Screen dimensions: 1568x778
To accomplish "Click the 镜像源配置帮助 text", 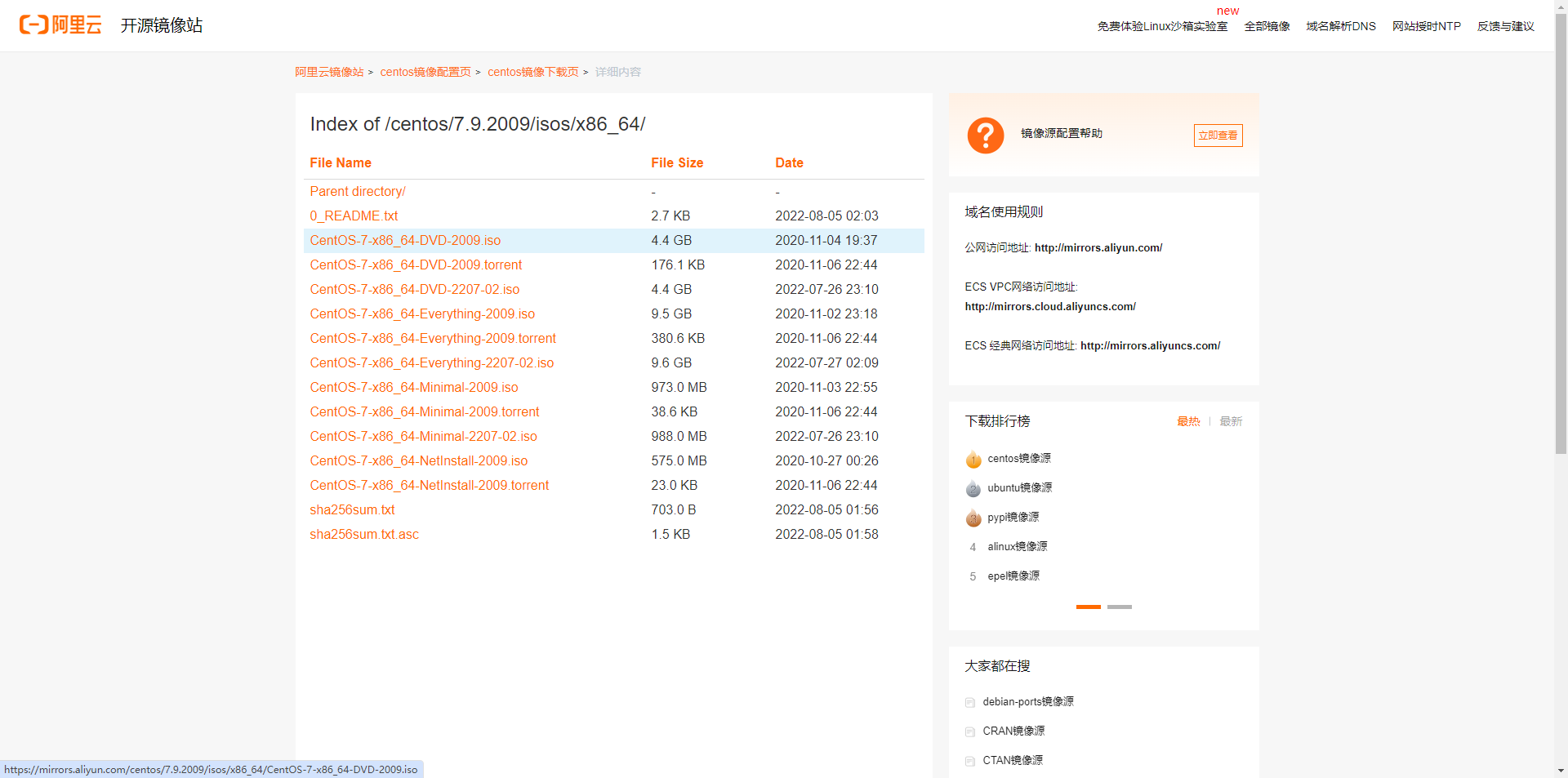I will [x=1062, y=134].
